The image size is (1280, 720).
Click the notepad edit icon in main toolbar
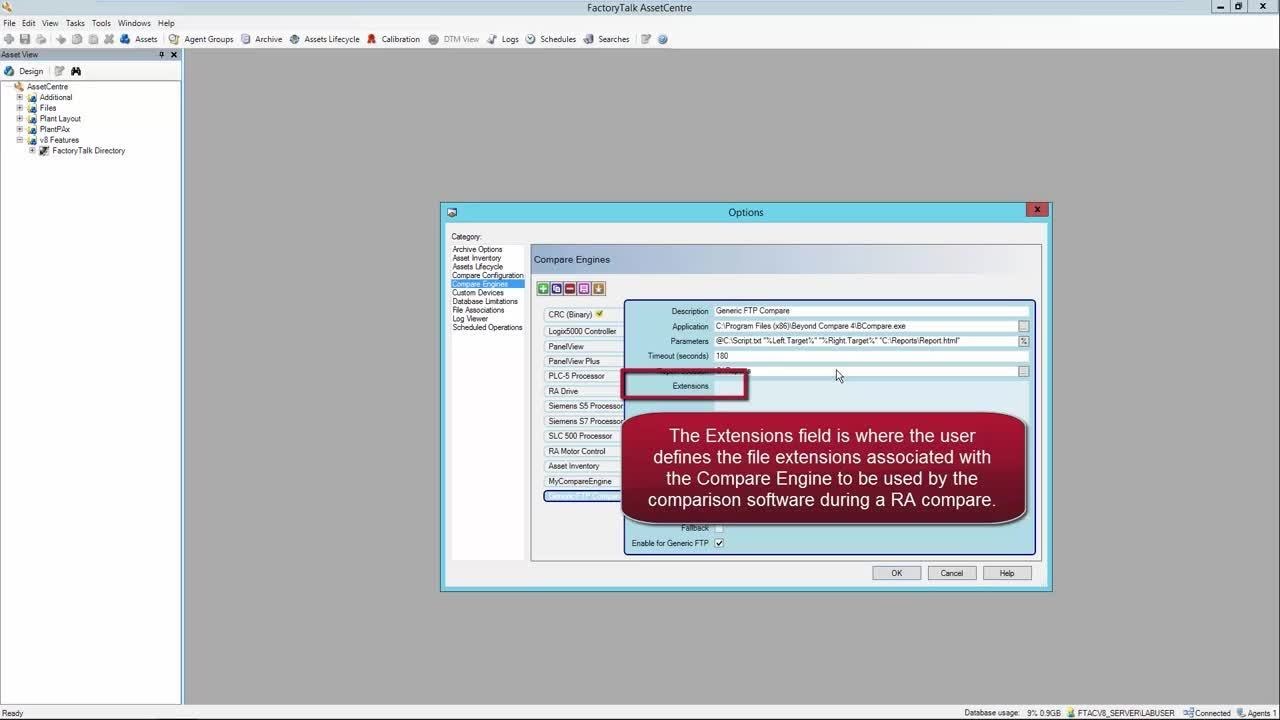click(646, 39)
